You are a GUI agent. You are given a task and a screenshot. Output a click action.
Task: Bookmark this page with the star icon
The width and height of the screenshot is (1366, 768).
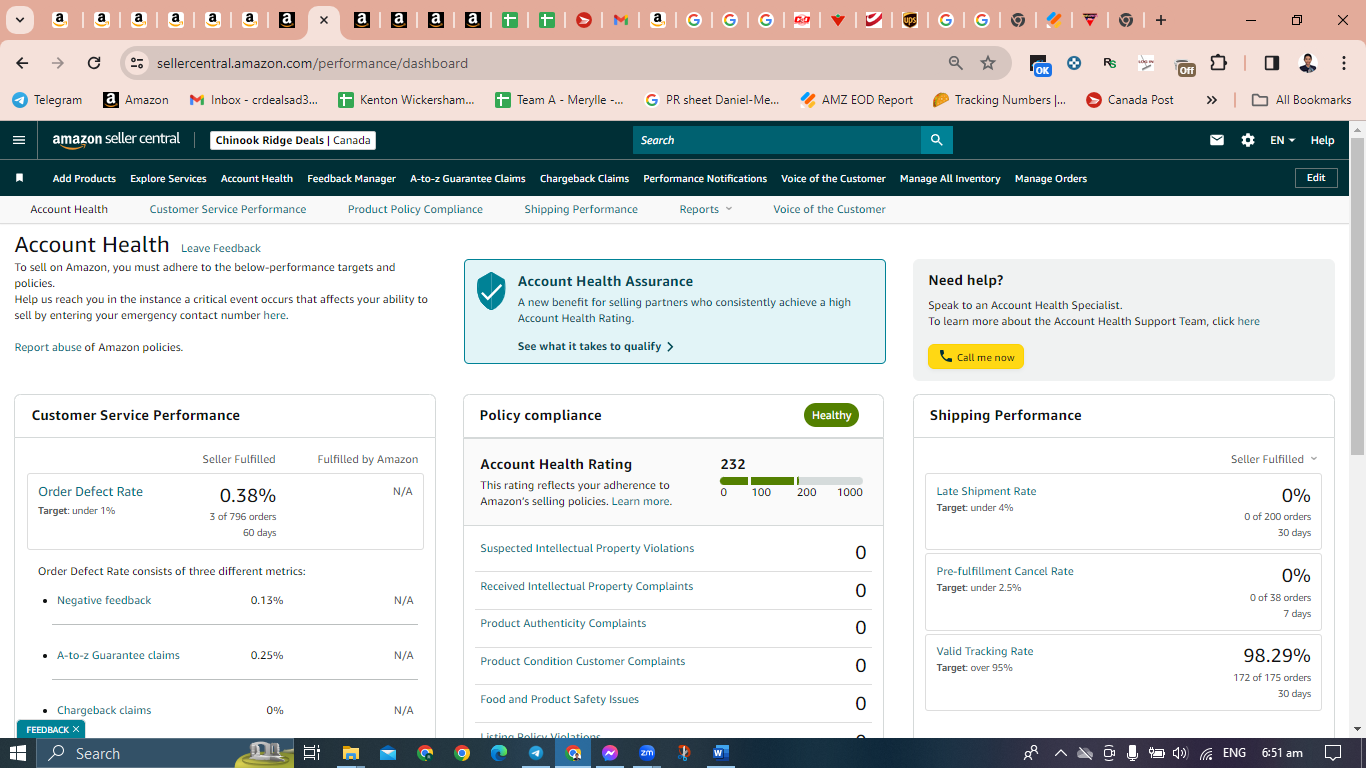(x=988, y=63)
